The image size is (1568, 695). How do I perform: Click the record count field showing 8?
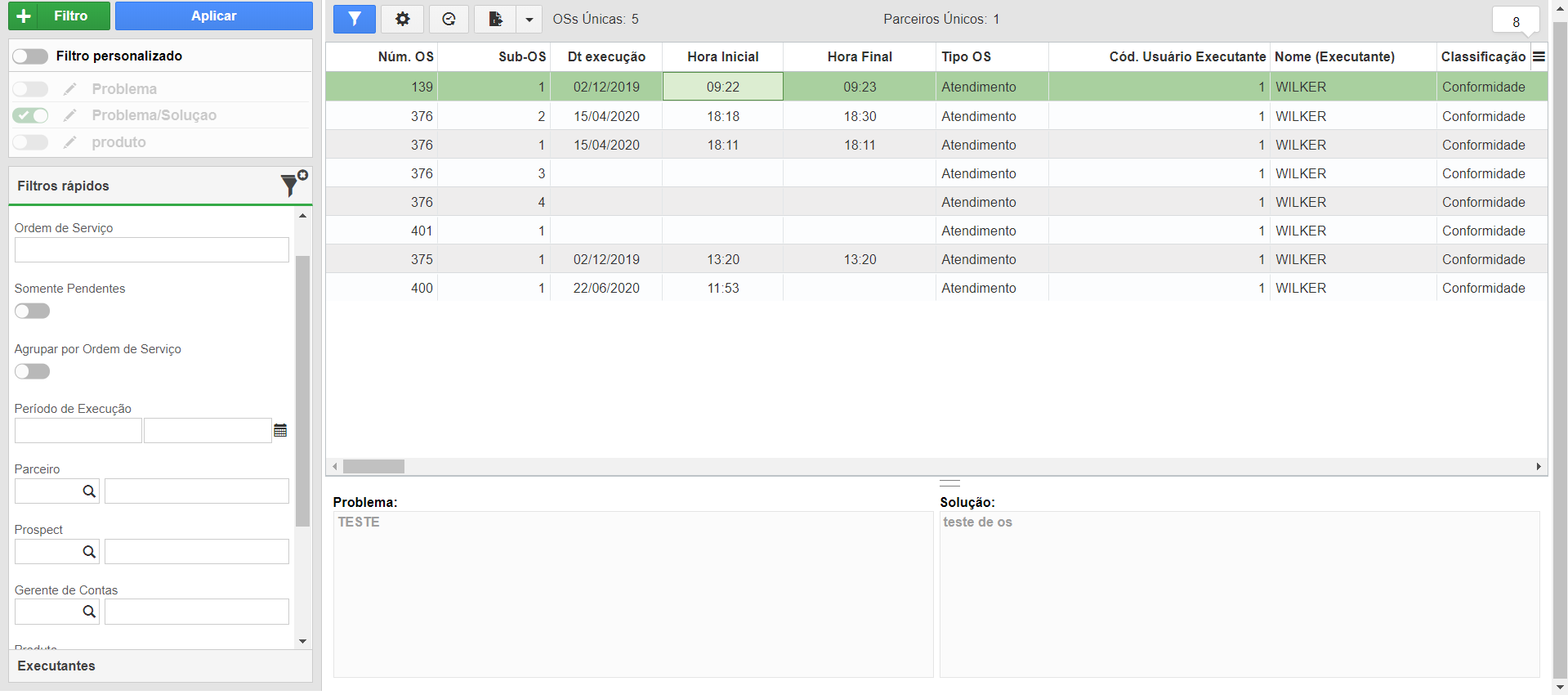pos(1516,20)
